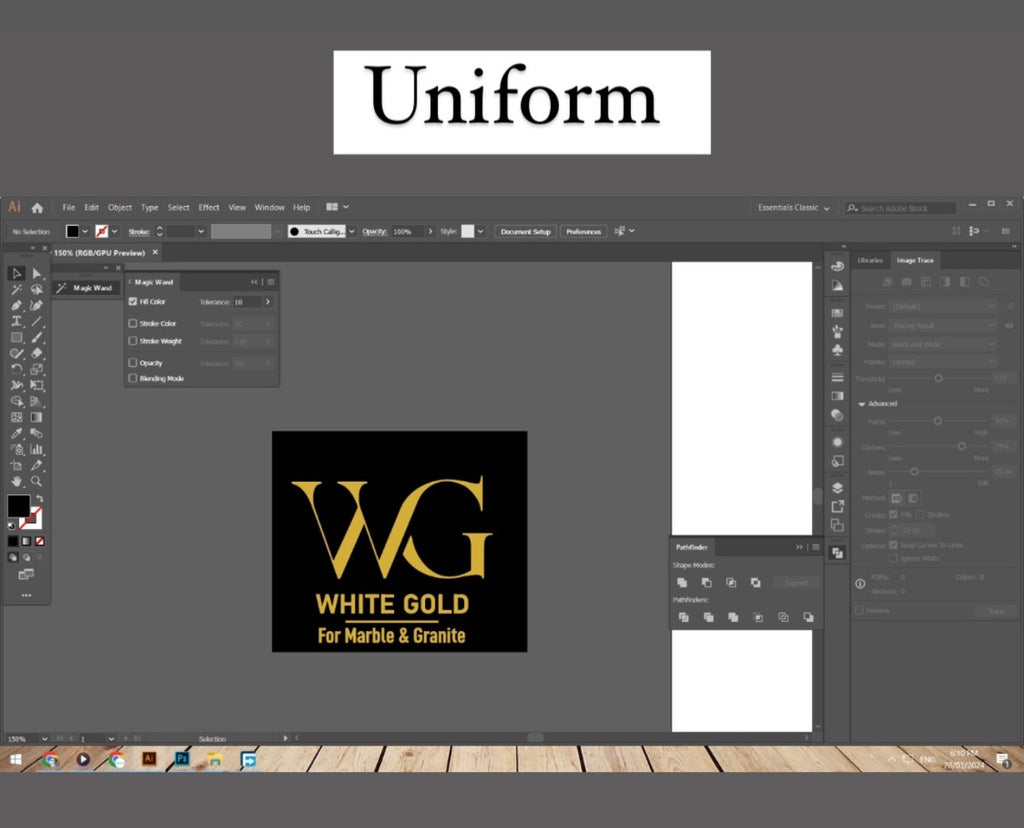Viewport: 1024px width, 828px height.
Task: Click the Fill Color Tolerance input field
Action: click(247, 302)
